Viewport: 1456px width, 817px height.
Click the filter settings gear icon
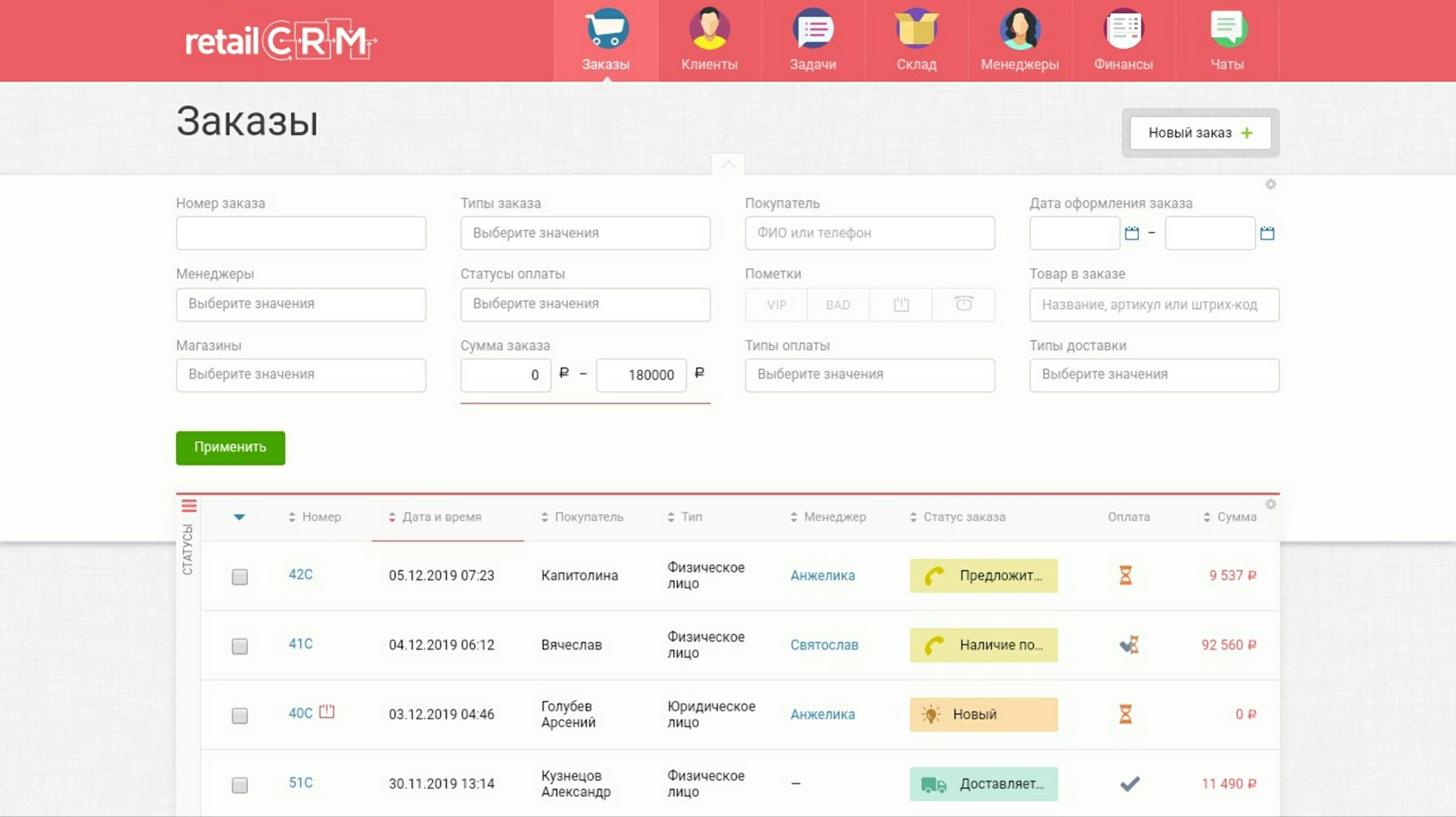1271,184
